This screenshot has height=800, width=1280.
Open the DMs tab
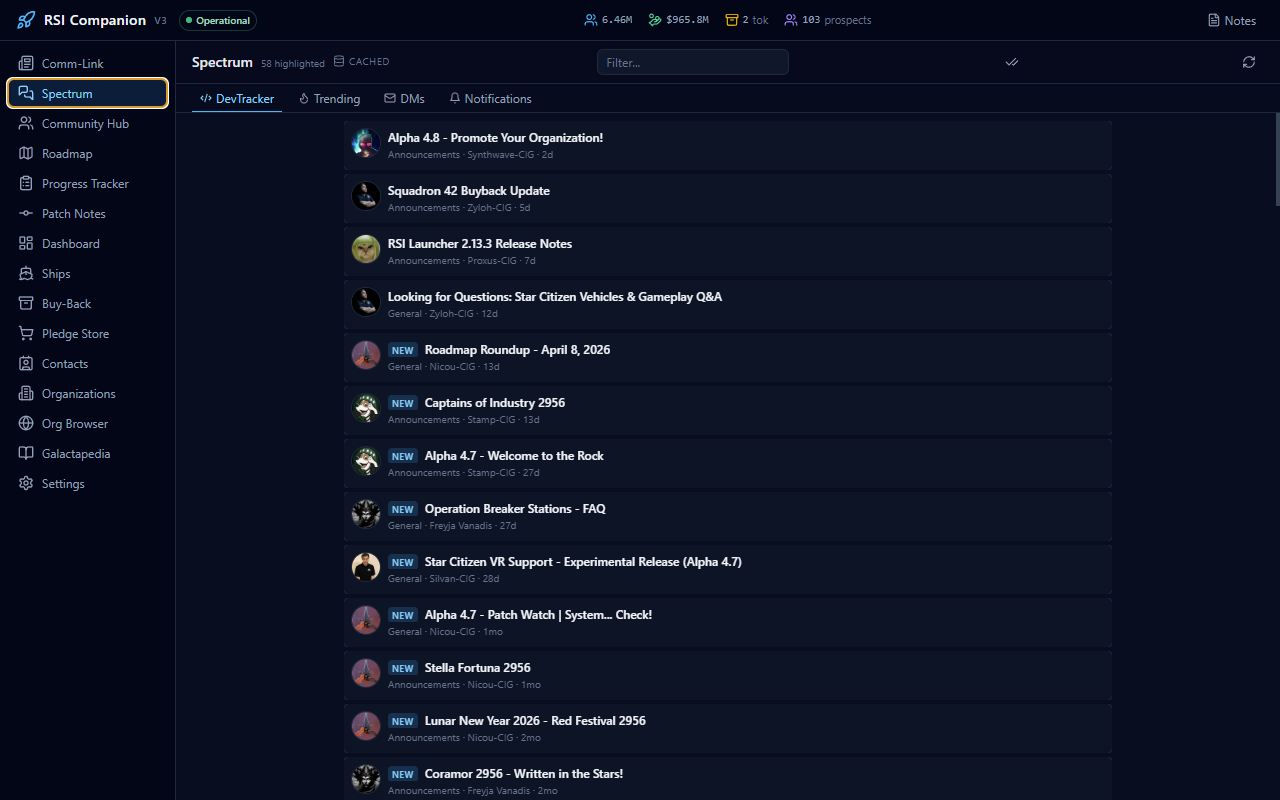coord(404,99)
